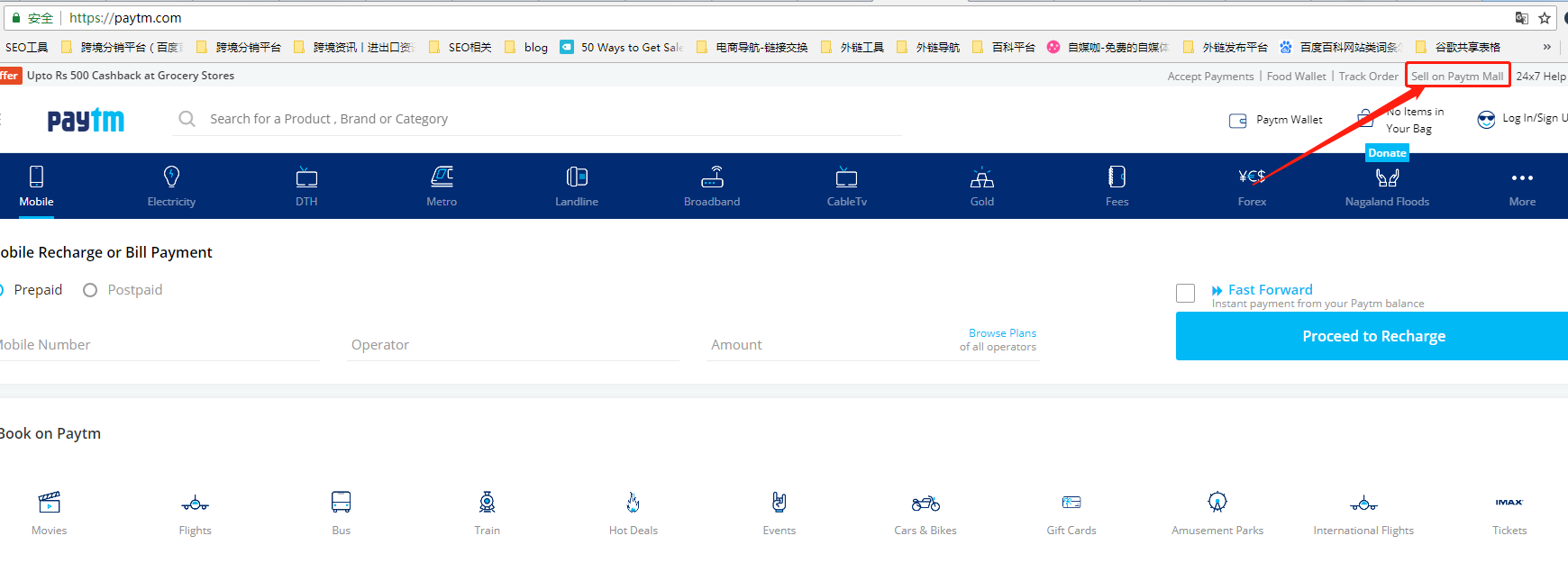Open the Sell on Paytm Mall link
Image resolution: width=1568 pixels, height=563 pixels.
pos(1456,77)
